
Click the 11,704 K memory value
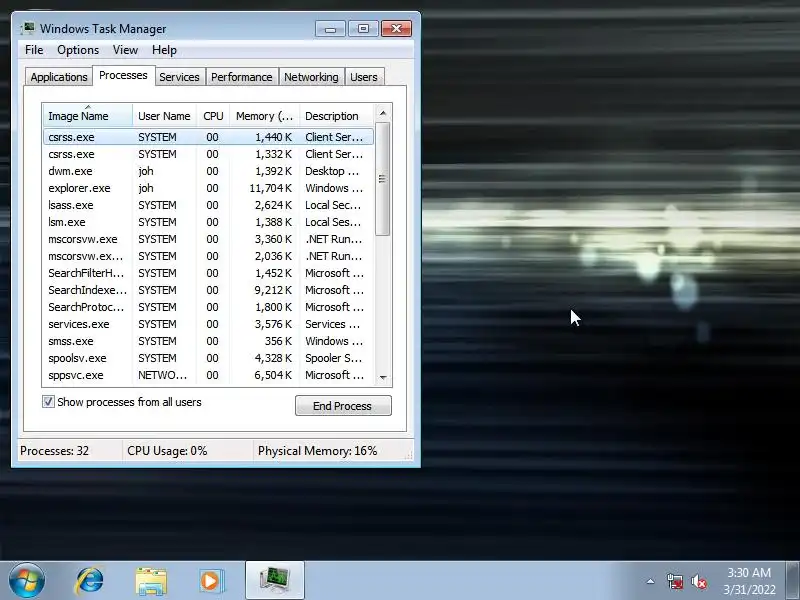(270, 188)
